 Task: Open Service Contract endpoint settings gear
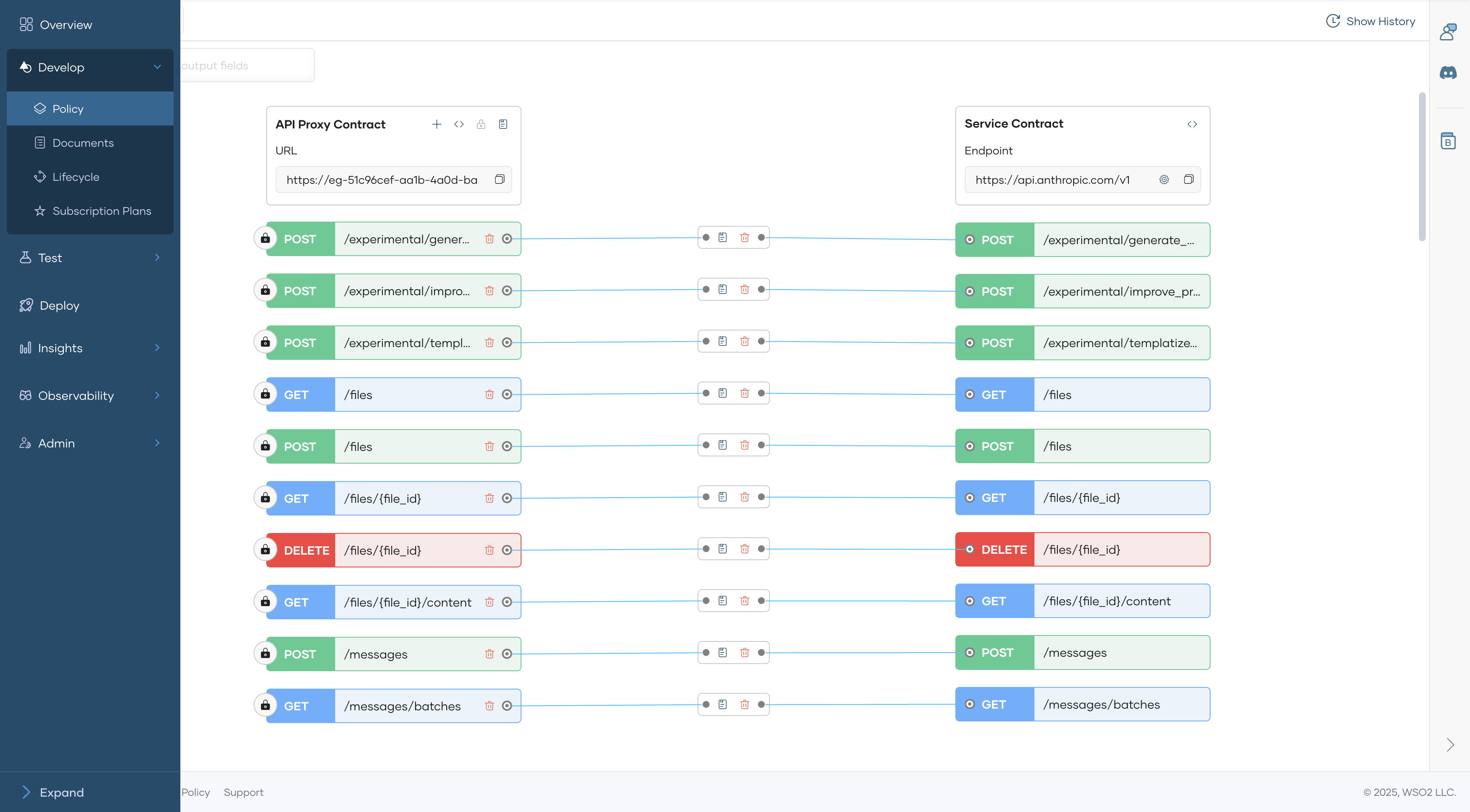[x=1164, y=180]
